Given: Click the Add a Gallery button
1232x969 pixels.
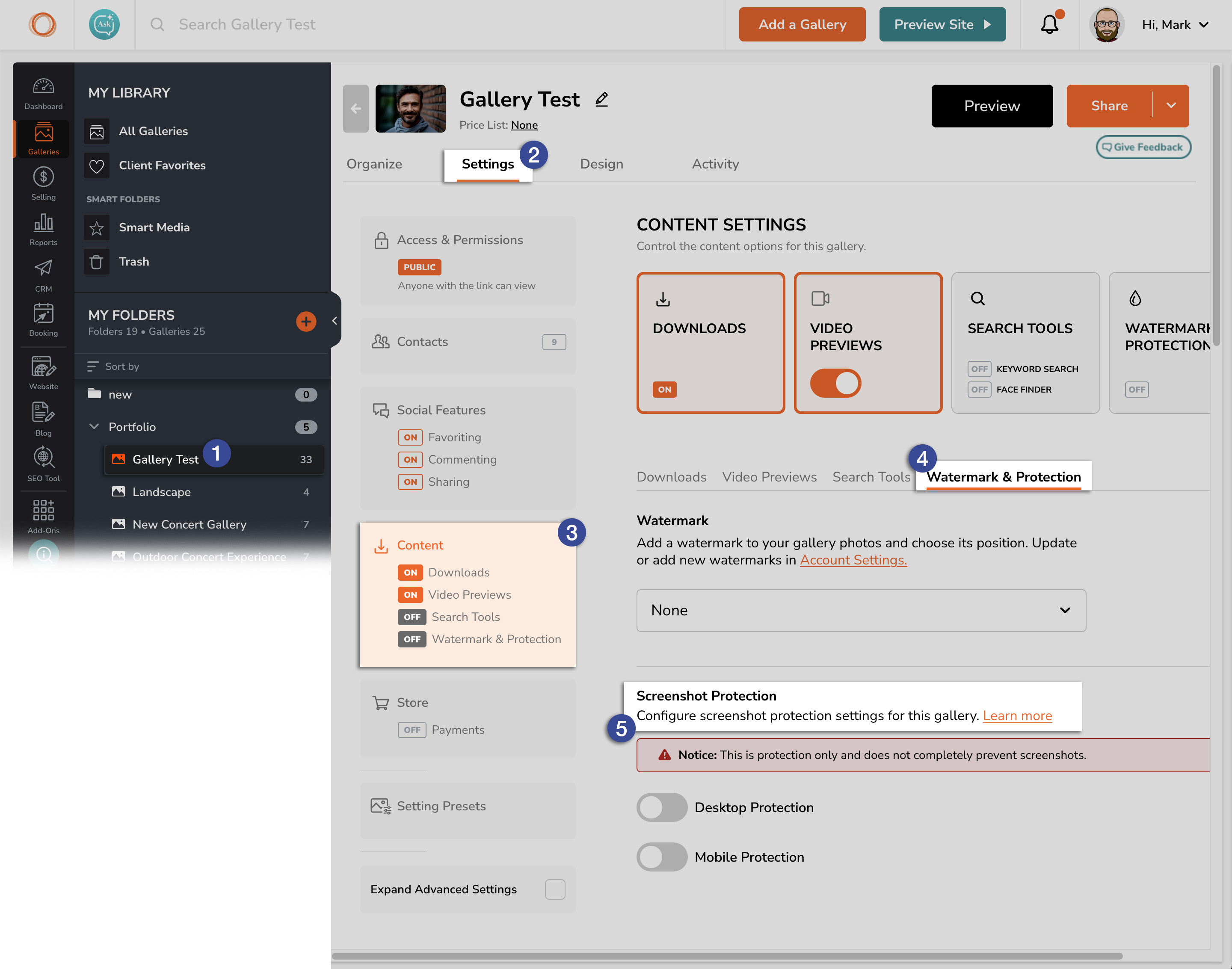Looking at the screenshot, I should (802, 24).
